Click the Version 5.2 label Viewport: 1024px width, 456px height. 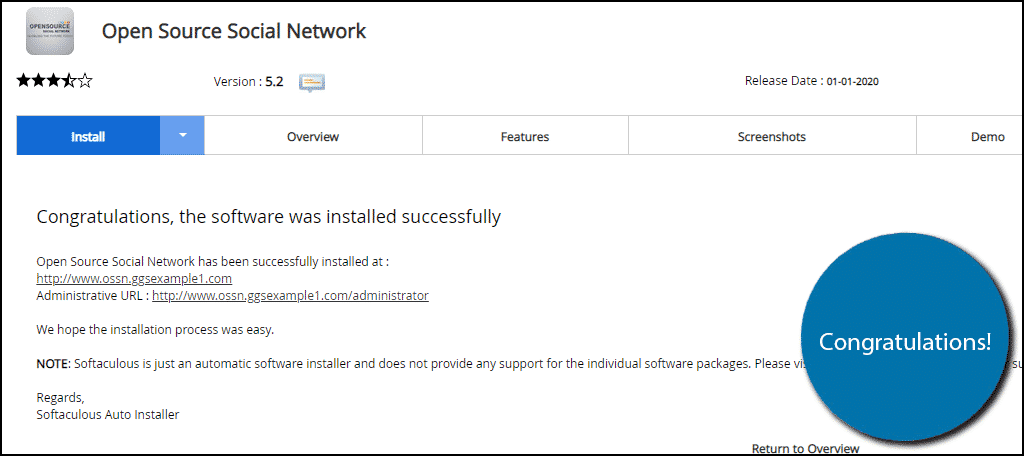pyautogui.click(x=248, y=82)
